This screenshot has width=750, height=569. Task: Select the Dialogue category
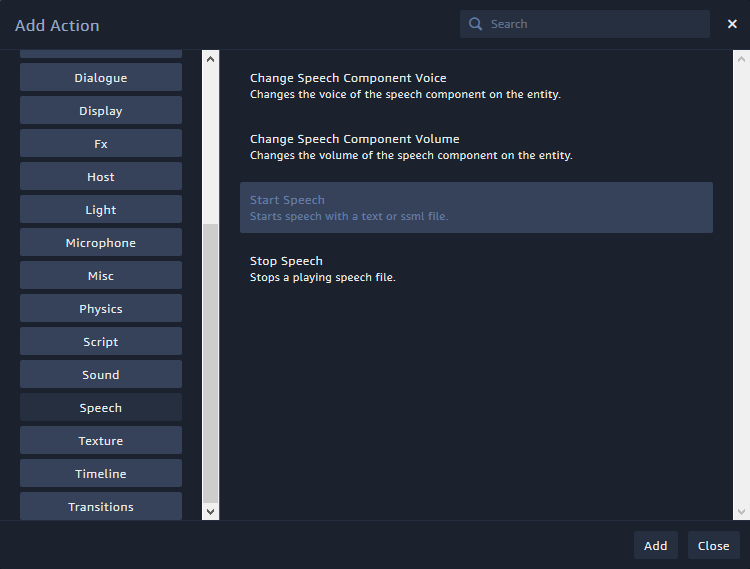(101, 77)
